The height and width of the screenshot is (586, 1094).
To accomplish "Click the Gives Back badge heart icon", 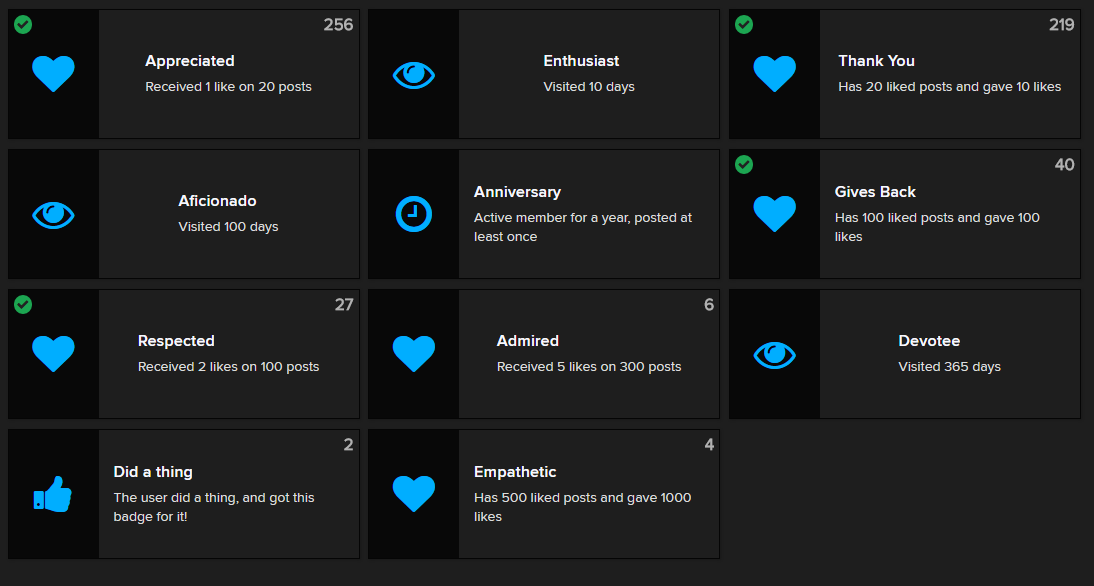I will [774, 214].
